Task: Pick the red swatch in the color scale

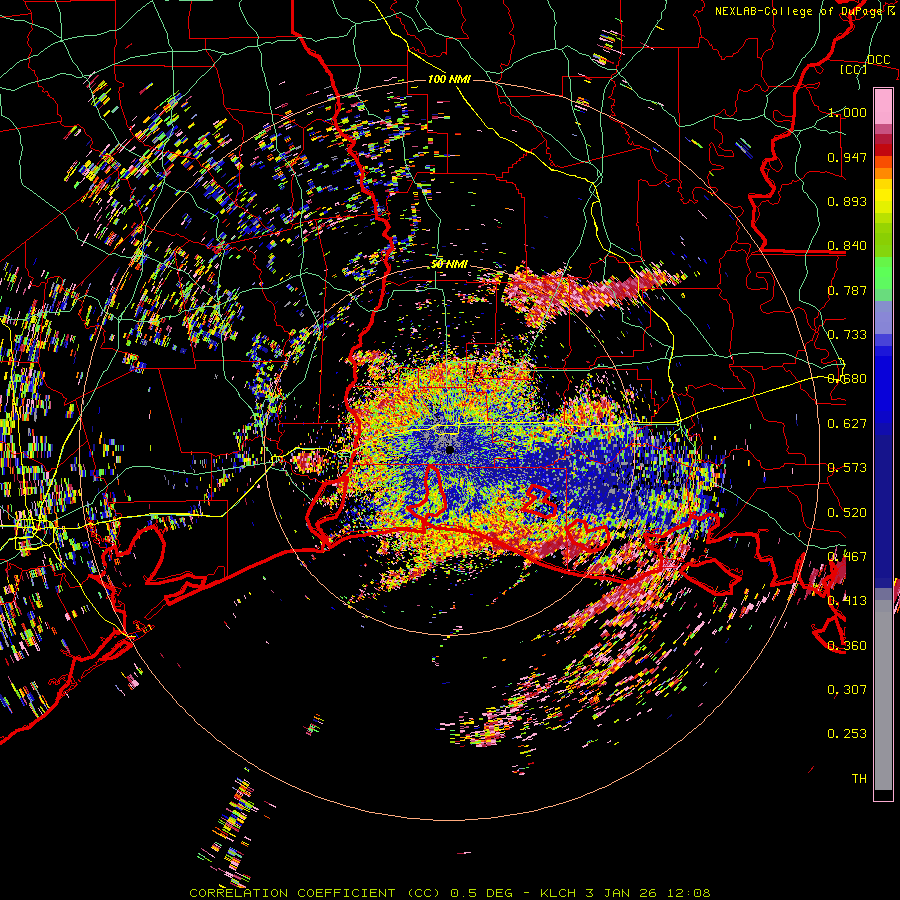Action: click(x=883, y=150)
